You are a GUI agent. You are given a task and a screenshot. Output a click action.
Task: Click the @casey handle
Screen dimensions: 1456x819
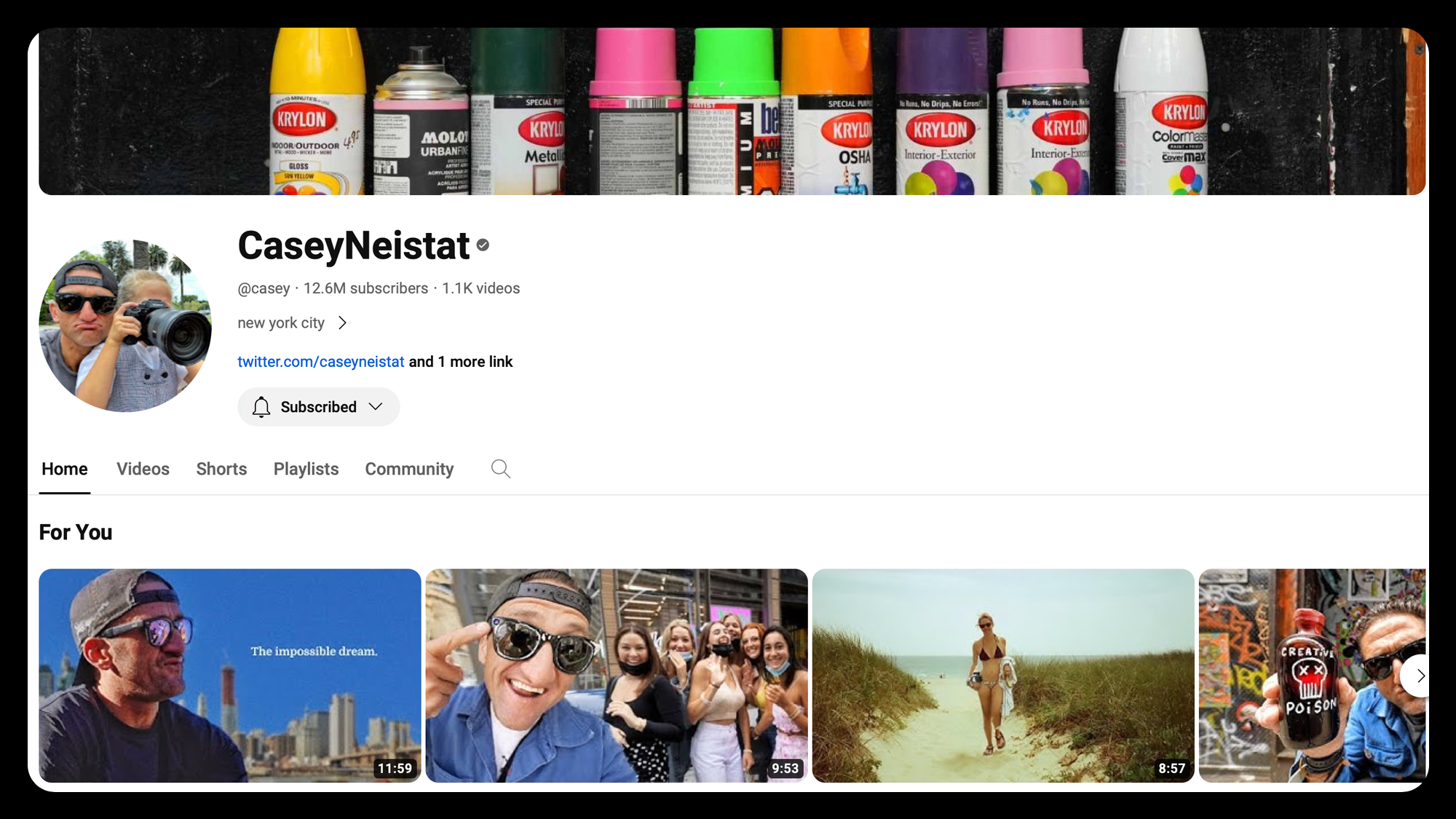click(265, 288)
